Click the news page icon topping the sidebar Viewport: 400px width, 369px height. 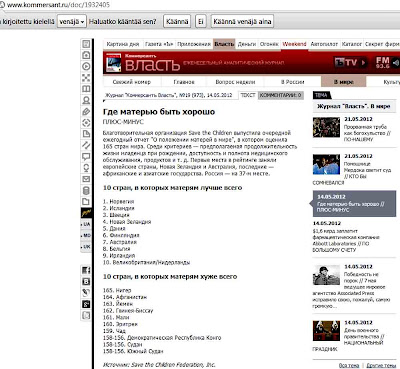tap(86, 44)
